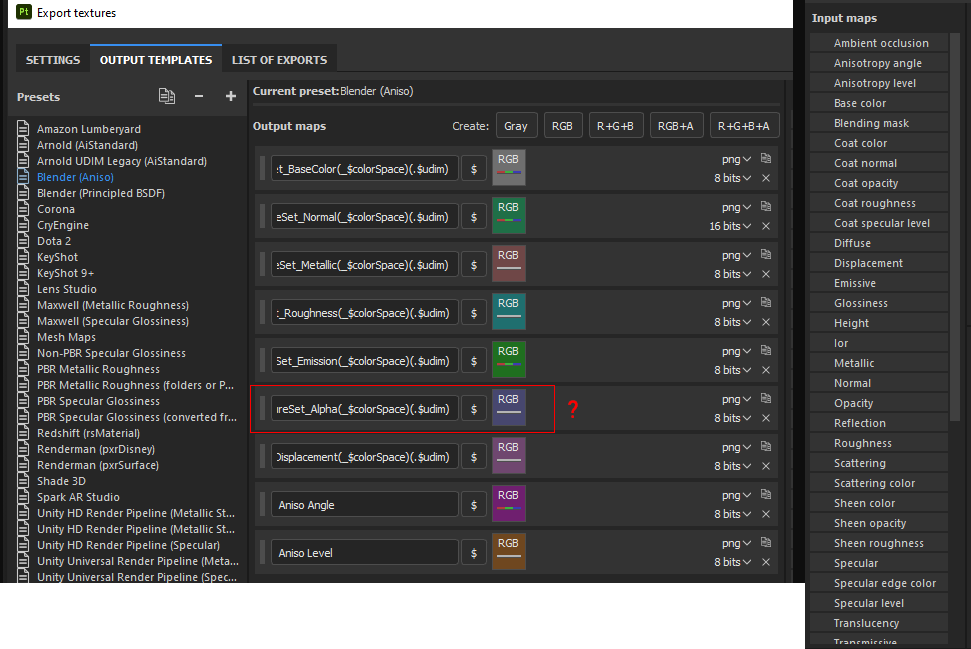Delete the BaseColor output map
The height and width of the screenshot is (649, 971).
click(766, 178)
